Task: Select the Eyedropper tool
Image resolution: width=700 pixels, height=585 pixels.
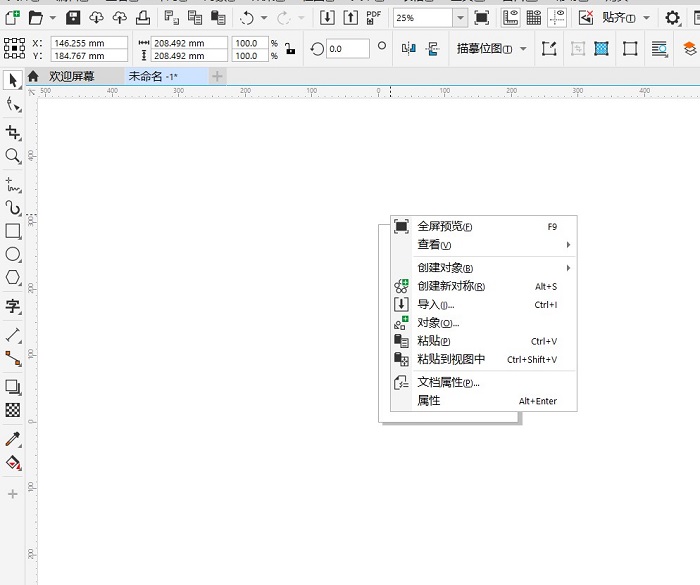Action: tap(13, 439)
